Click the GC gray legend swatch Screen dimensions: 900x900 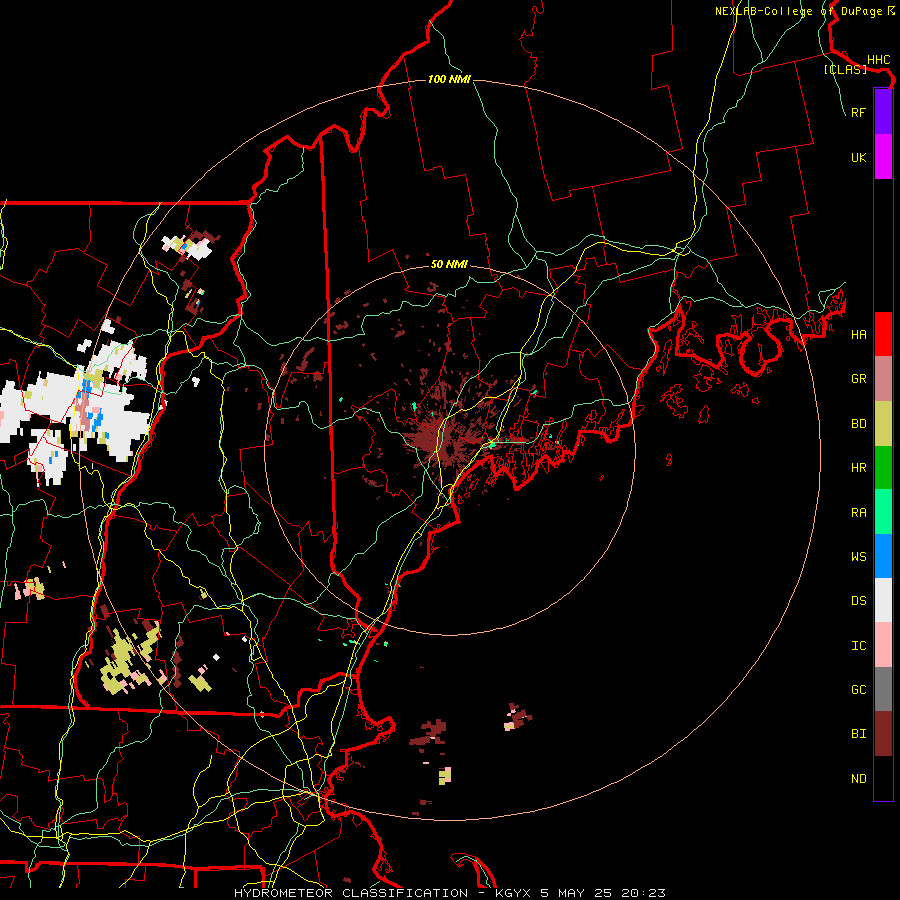883,689
